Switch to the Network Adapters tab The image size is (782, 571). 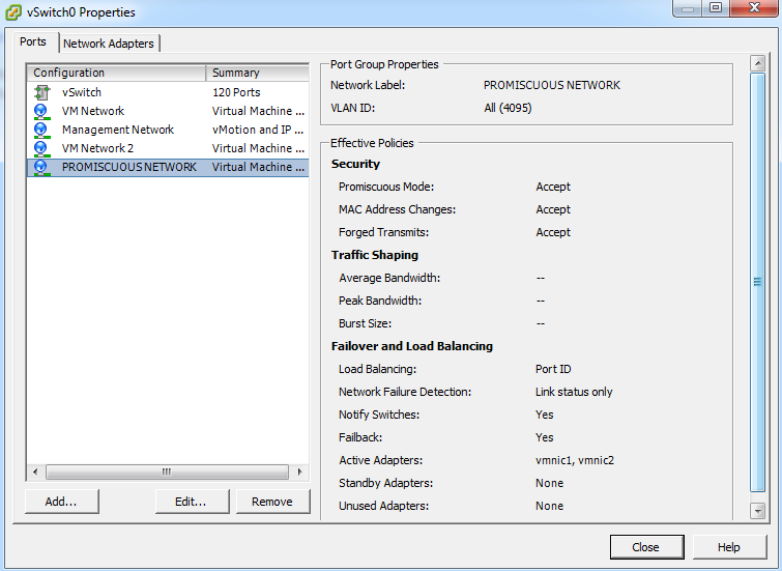point(109,43)
